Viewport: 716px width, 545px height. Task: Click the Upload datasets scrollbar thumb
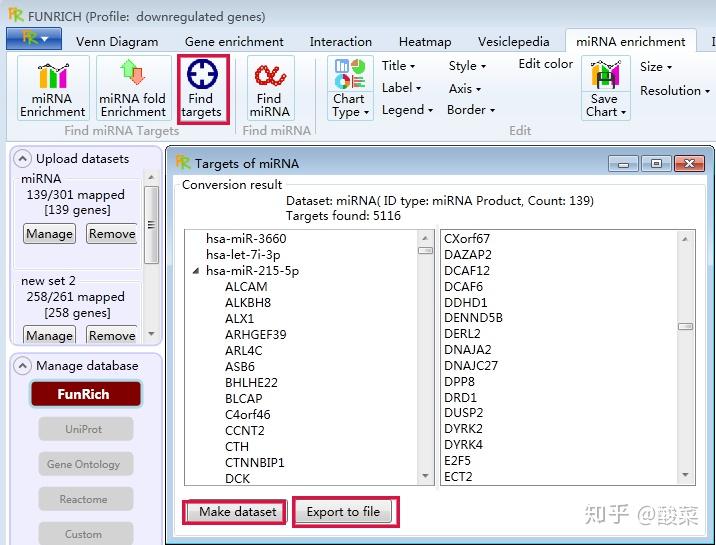click(151, 225)
